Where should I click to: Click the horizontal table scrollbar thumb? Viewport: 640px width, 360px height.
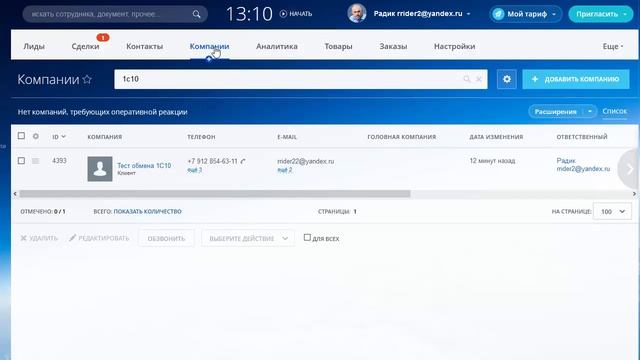pos(215,194)
